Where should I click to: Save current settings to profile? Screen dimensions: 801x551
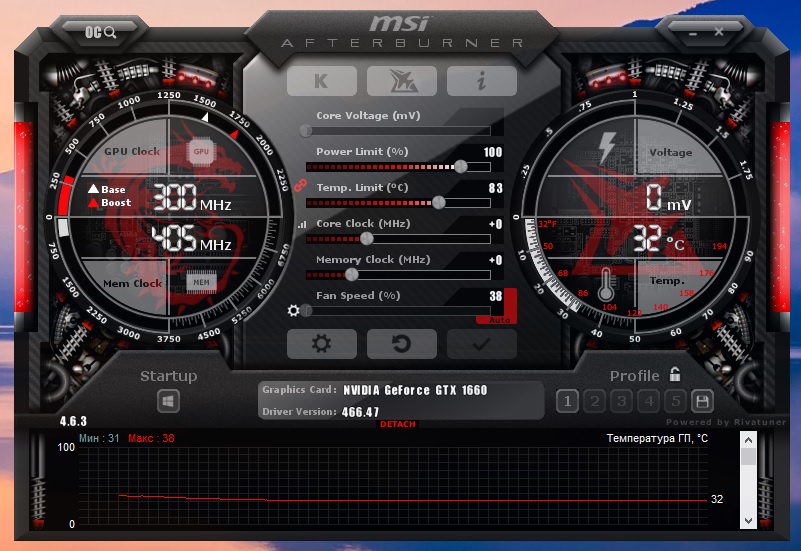[x=702, y=401]
